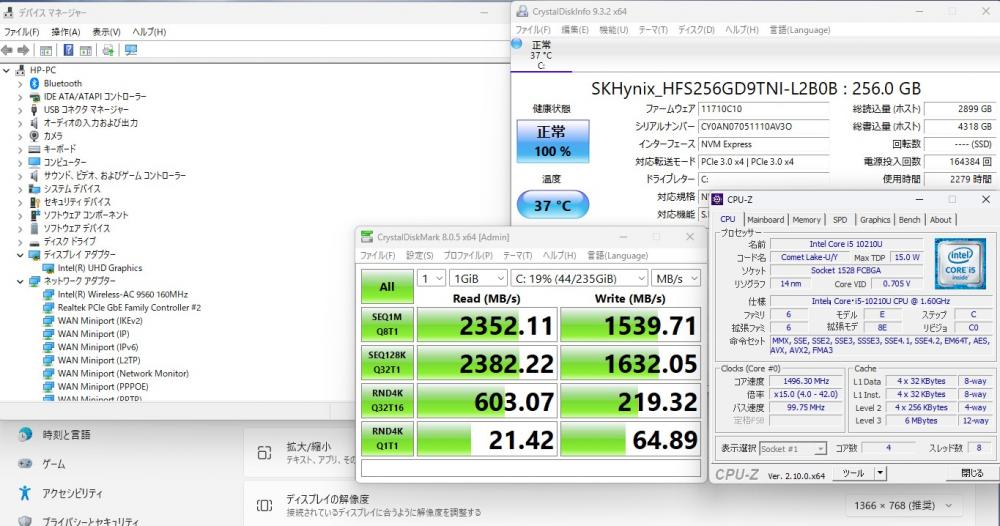Click the Scale (拡大/縮小) setting icon

coord(265,453)
